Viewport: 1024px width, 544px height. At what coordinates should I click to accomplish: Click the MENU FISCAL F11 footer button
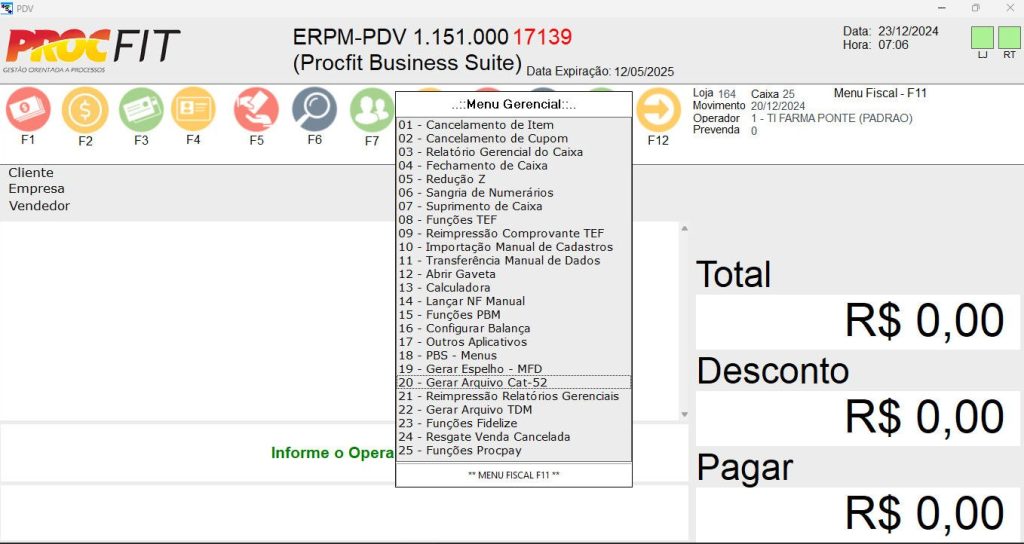pyautogui.click(x=514, y=475)
